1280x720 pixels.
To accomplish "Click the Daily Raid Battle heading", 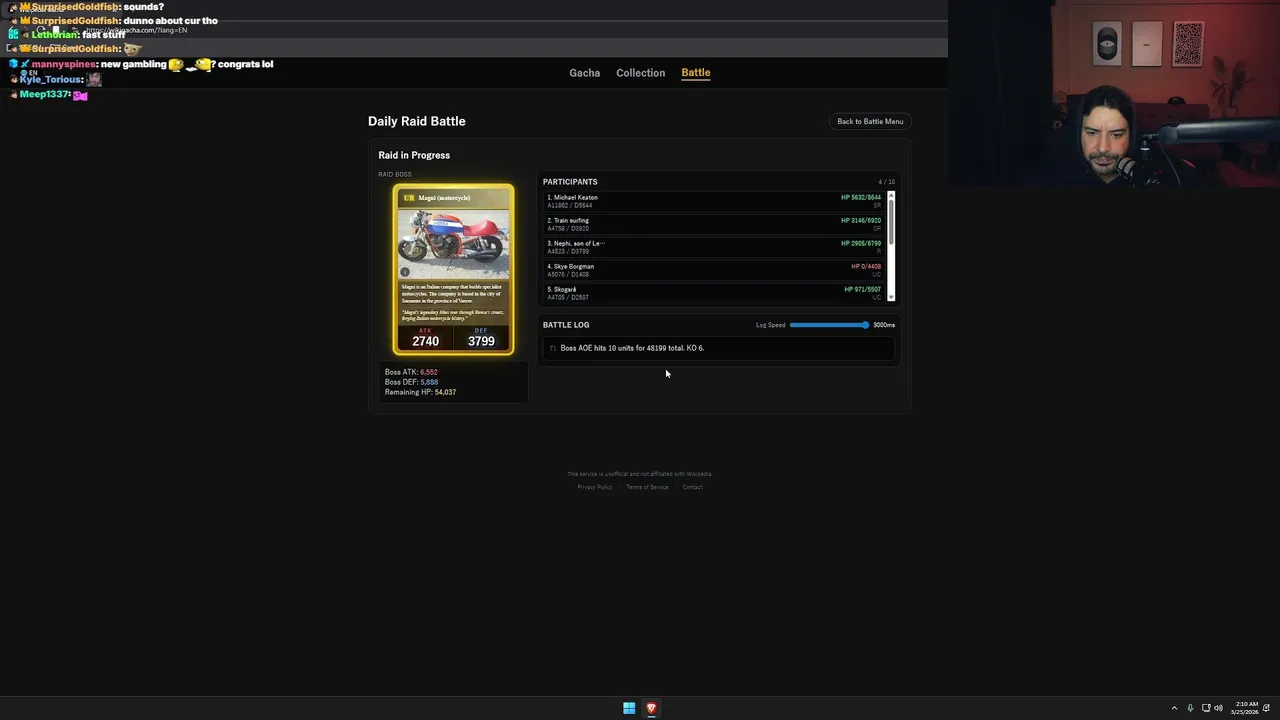I will click(417, 121).
